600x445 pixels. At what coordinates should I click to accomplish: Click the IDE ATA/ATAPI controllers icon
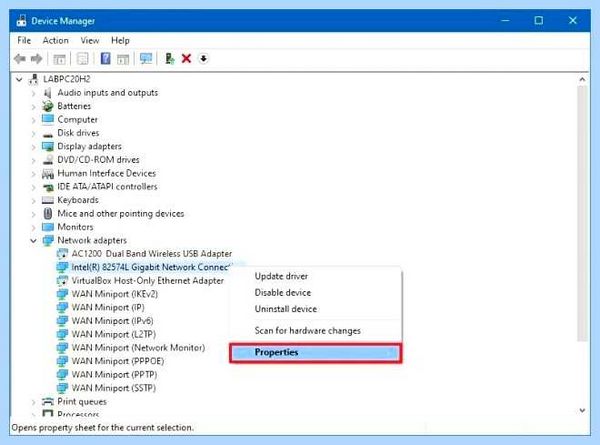point(47,187)
